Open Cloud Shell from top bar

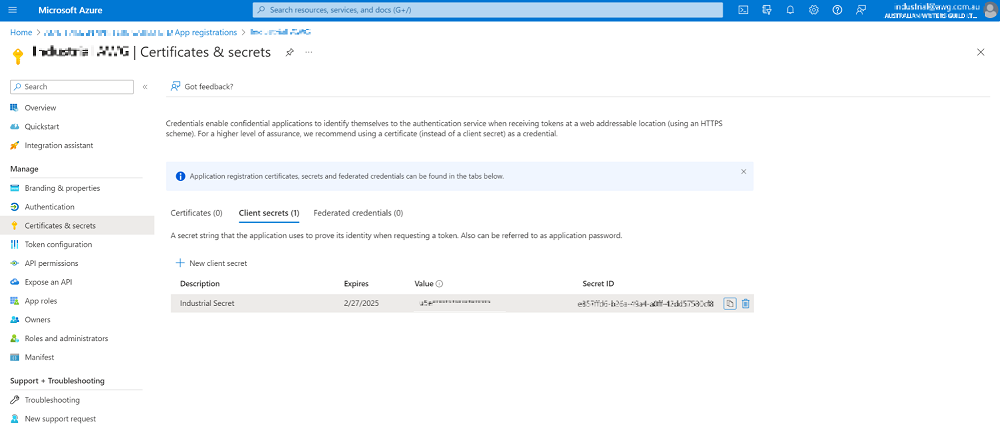743,10
